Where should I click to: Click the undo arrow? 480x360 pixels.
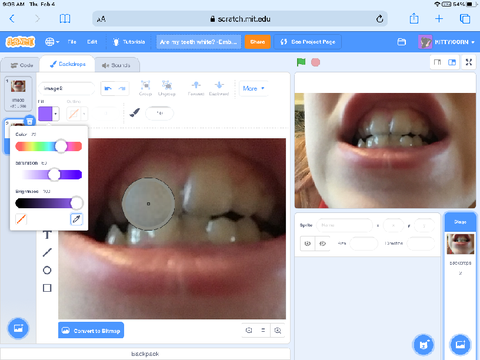coord(108,88)
